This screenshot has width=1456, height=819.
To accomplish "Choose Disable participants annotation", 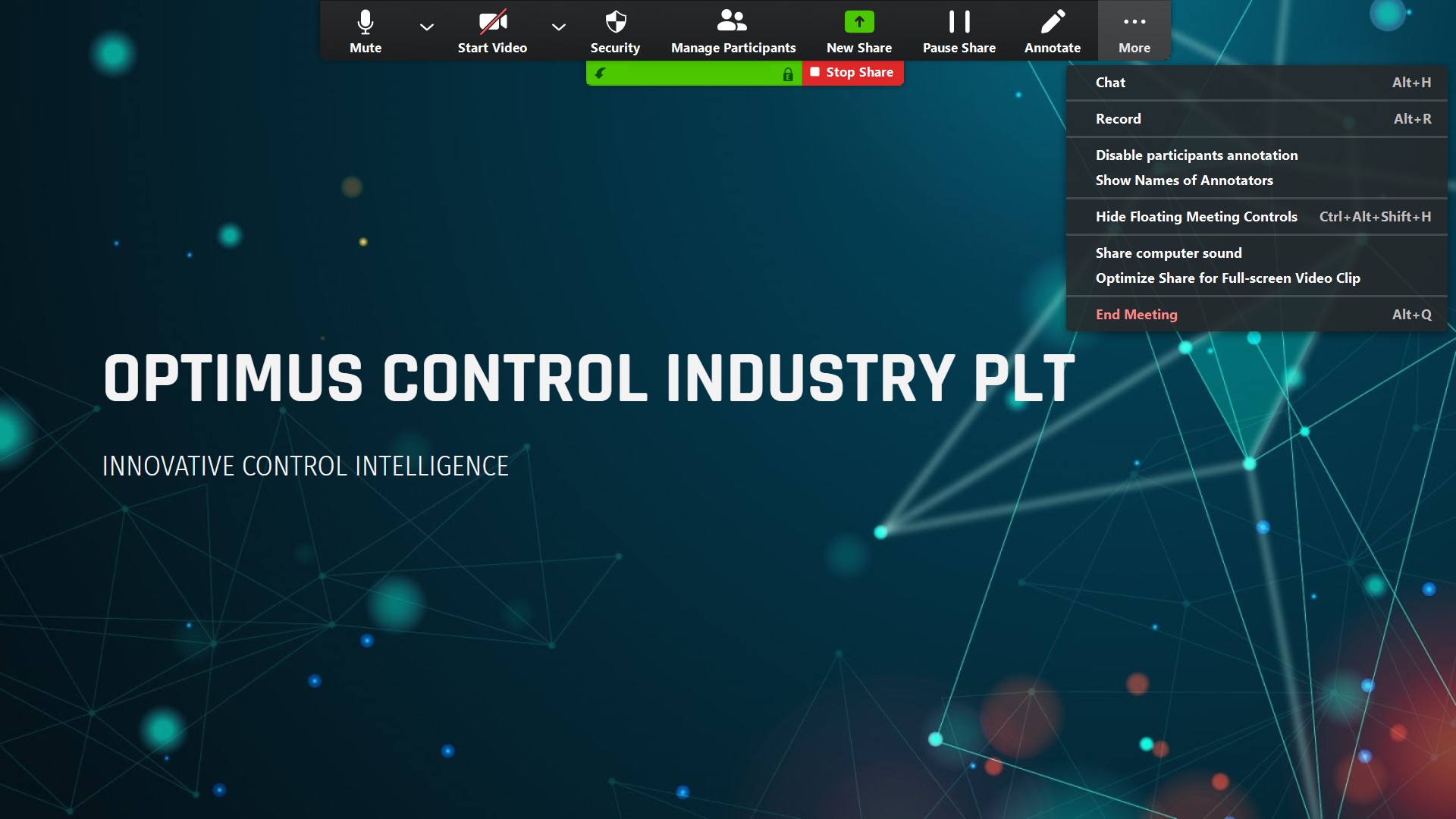I will [x=1257, y=155].
